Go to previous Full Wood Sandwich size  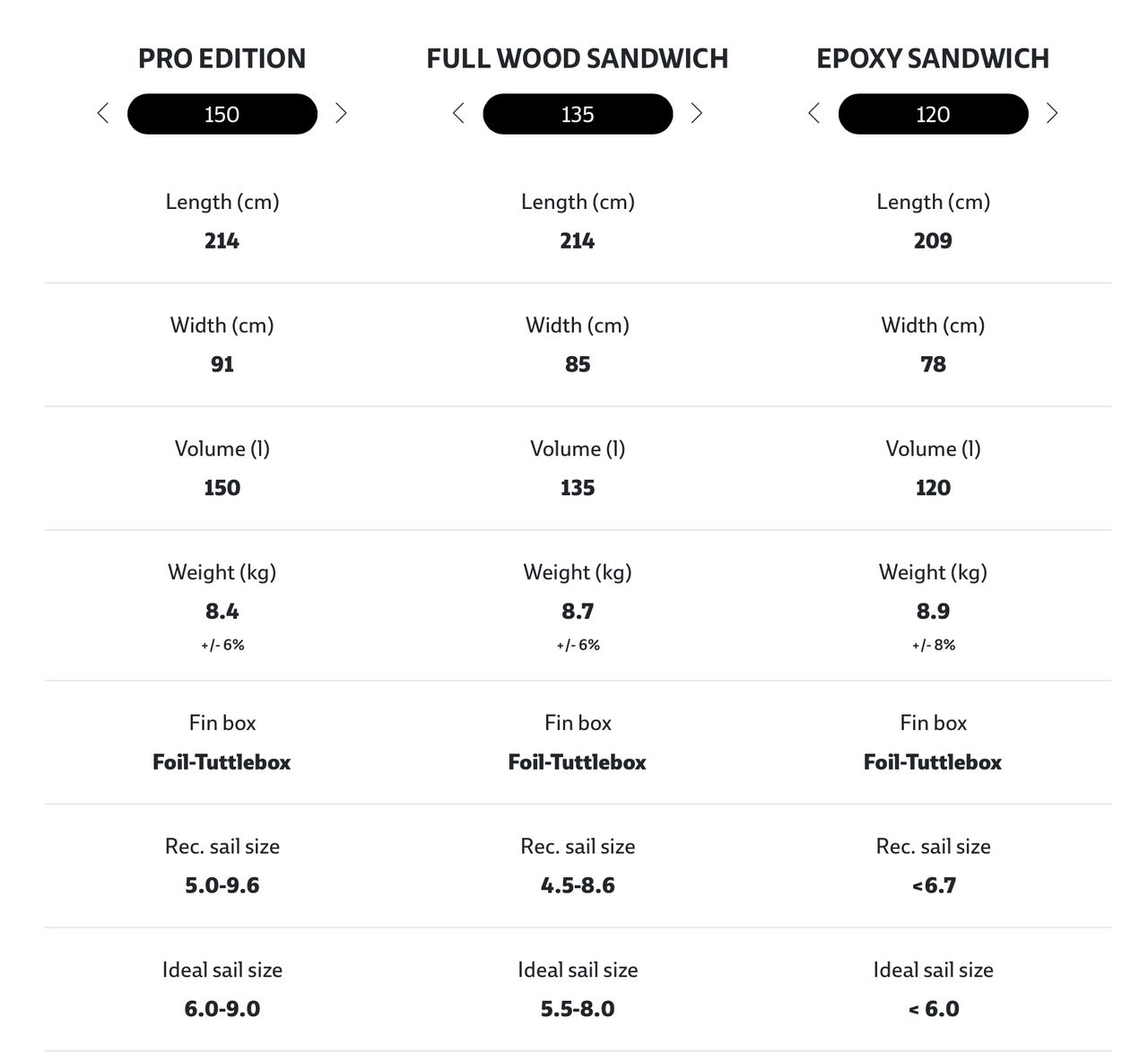tap(458, 113)
